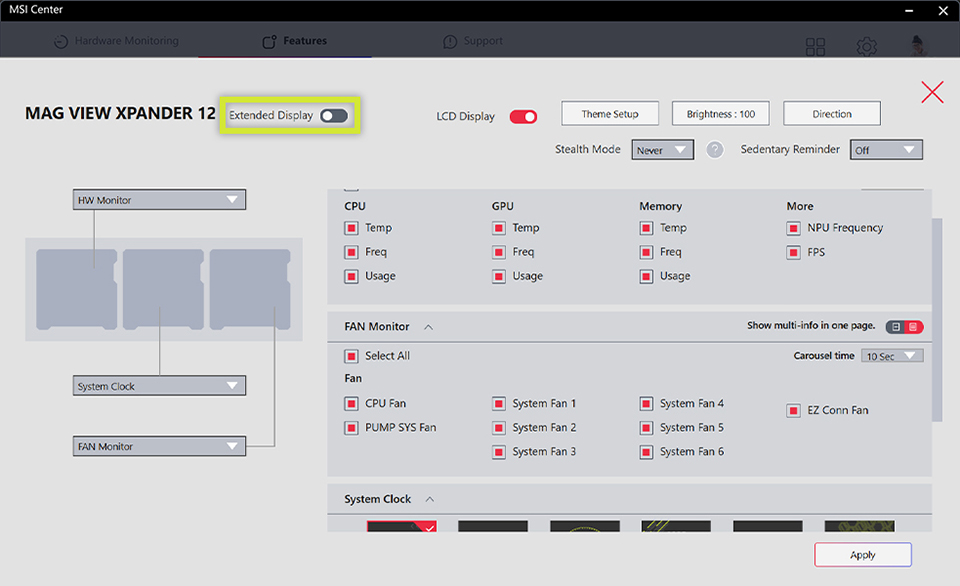
Task: Uncheck GPU Usage checkbox
Action: click(498, 277)
